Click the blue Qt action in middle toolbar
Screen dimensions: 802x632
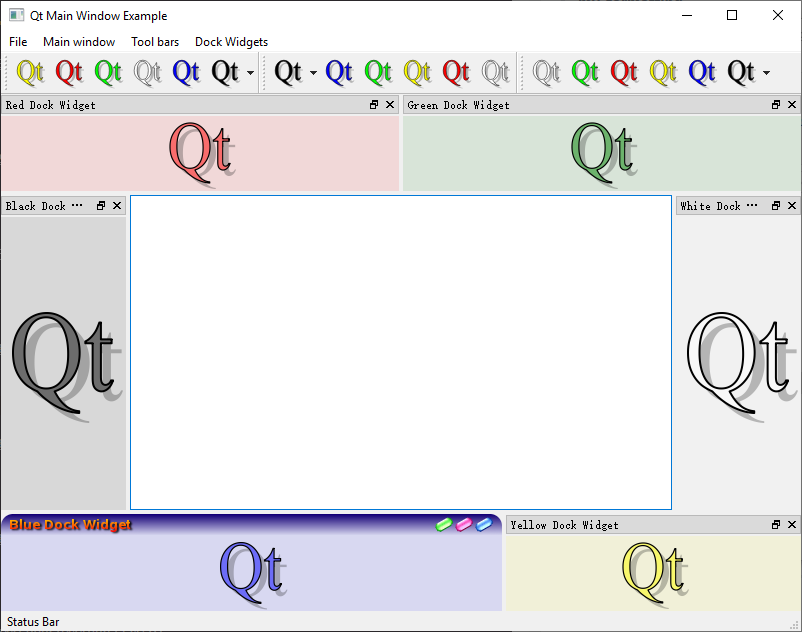tap(338, 72)
